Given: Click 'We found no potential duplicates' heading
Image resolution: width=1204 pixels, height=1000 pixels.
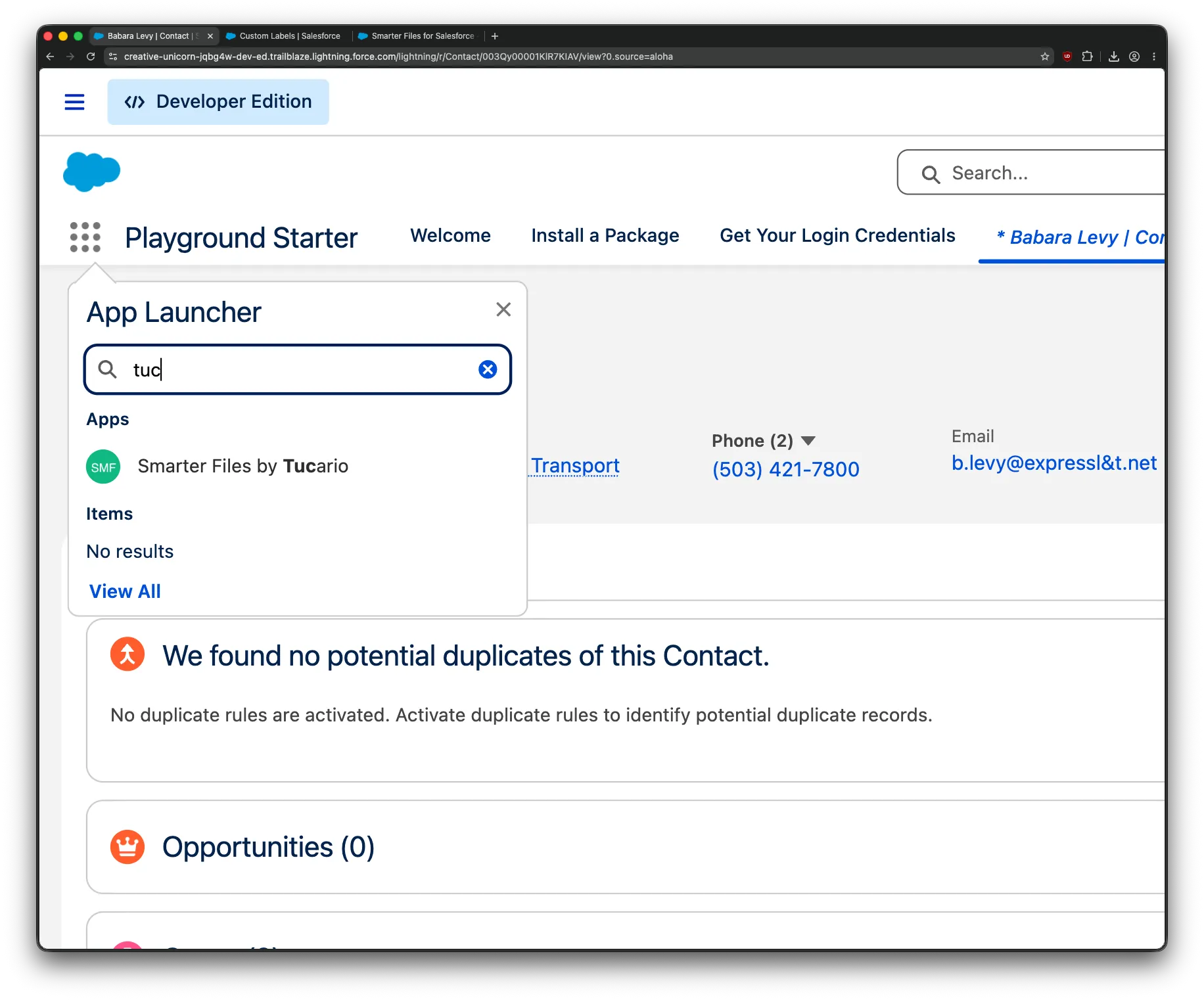Looking at the screenshot, I should [x=466, y=655].
